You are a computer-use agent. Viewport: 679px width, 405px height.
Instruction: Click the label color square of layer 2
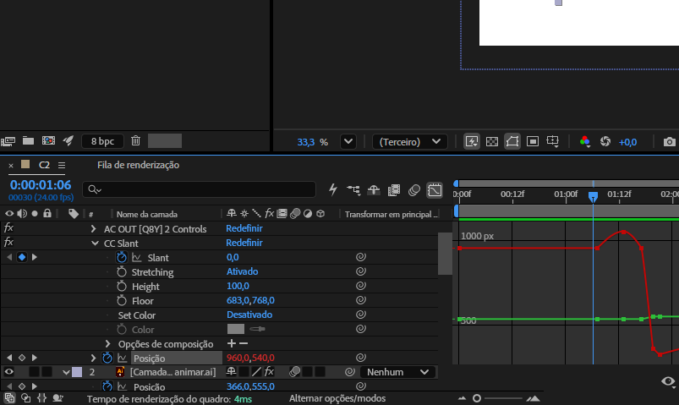(x=77, y=372)
